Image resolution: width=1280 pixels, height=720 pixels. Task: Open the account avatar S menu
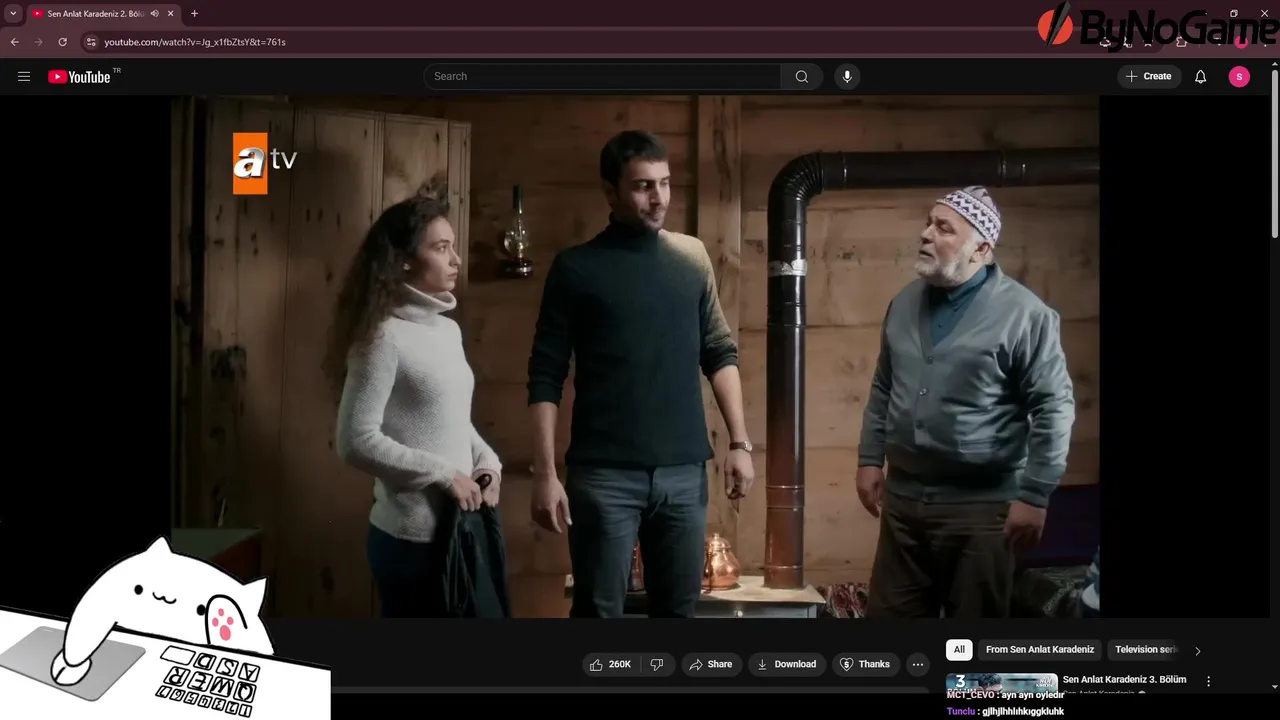1239,76
